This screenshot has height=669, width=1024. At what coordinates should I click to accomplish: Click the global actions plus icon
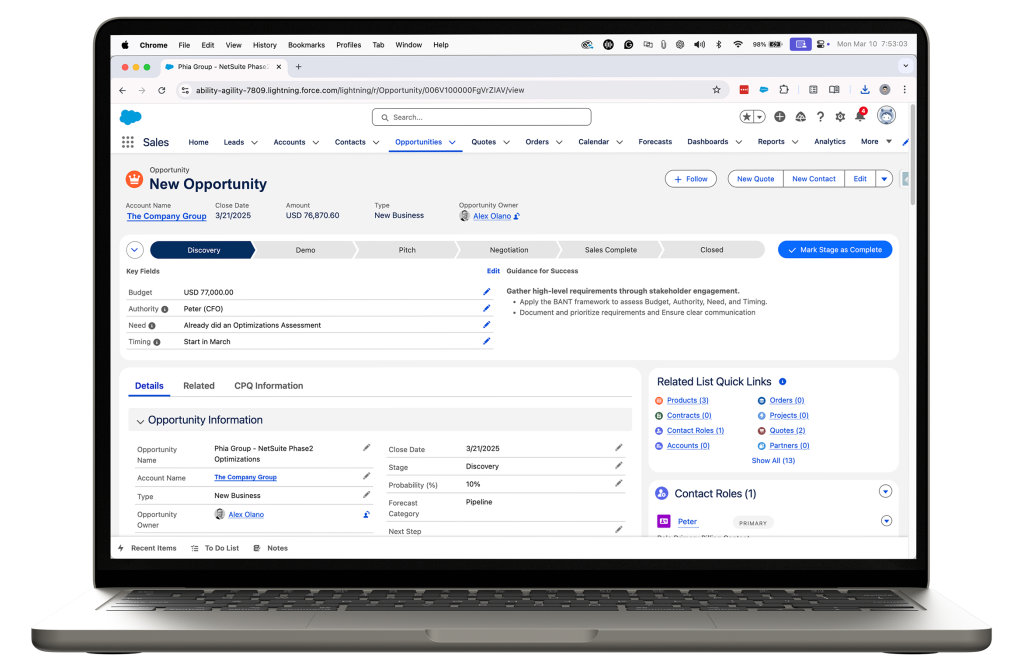(x=780, y=117)
